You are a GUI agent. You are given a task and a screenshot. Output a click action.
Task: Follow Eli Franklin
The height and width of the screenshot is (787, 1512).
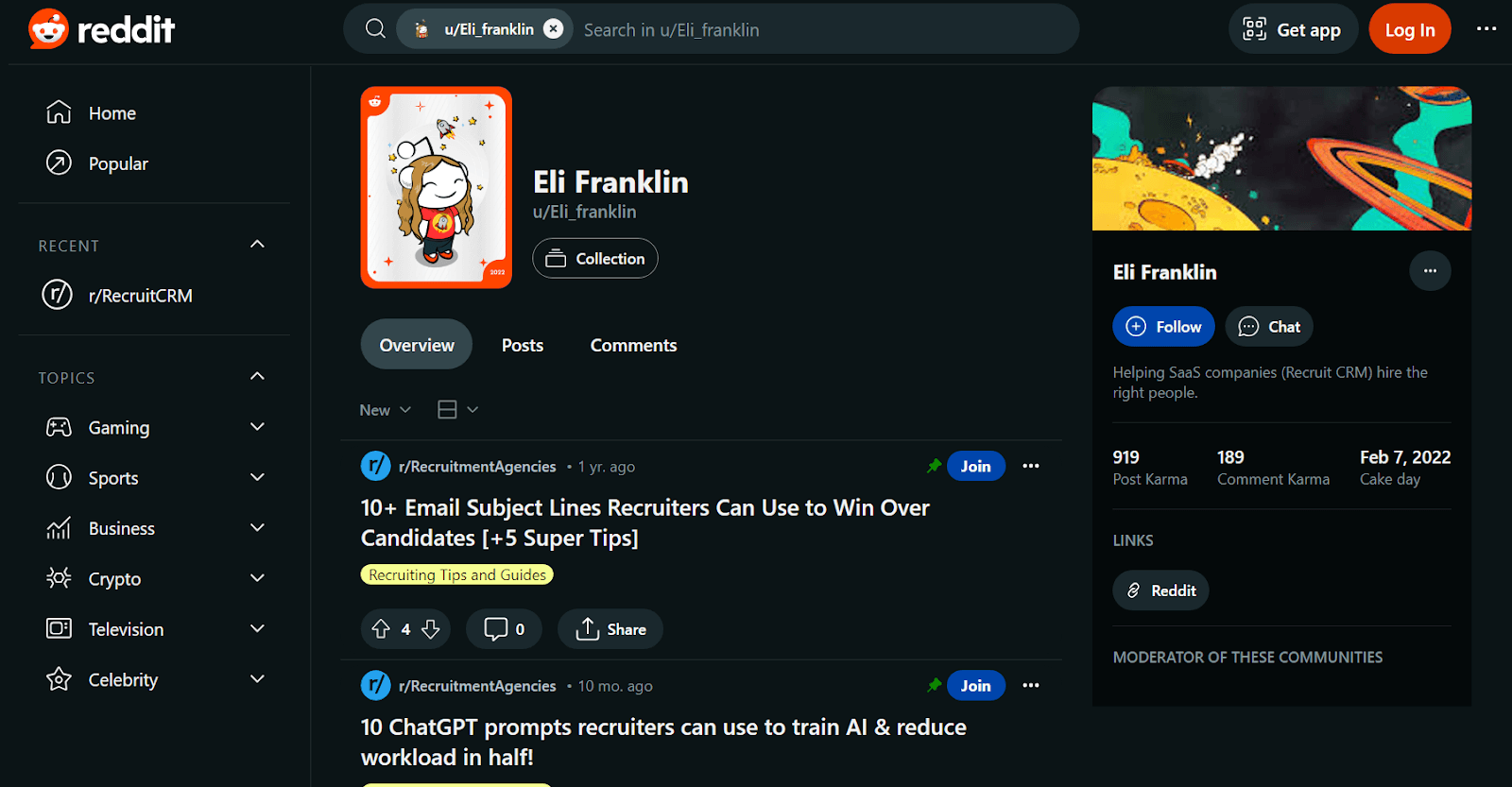tap(1163, 327)
